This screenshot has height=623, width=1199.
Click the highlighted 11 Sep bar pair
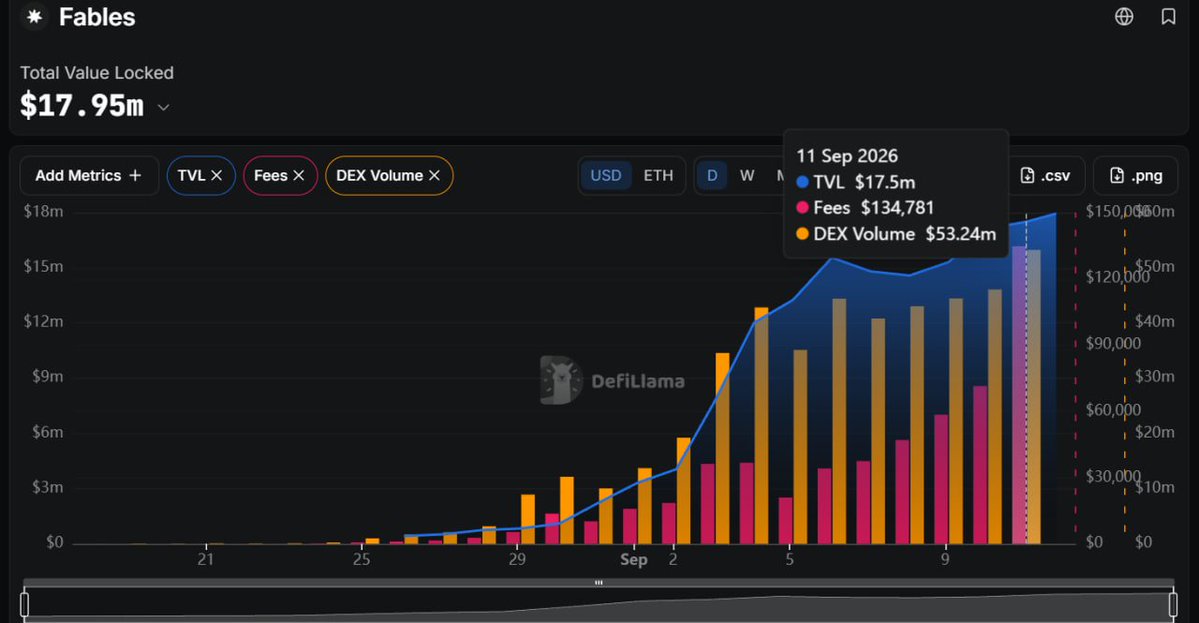pos(1026,394)
